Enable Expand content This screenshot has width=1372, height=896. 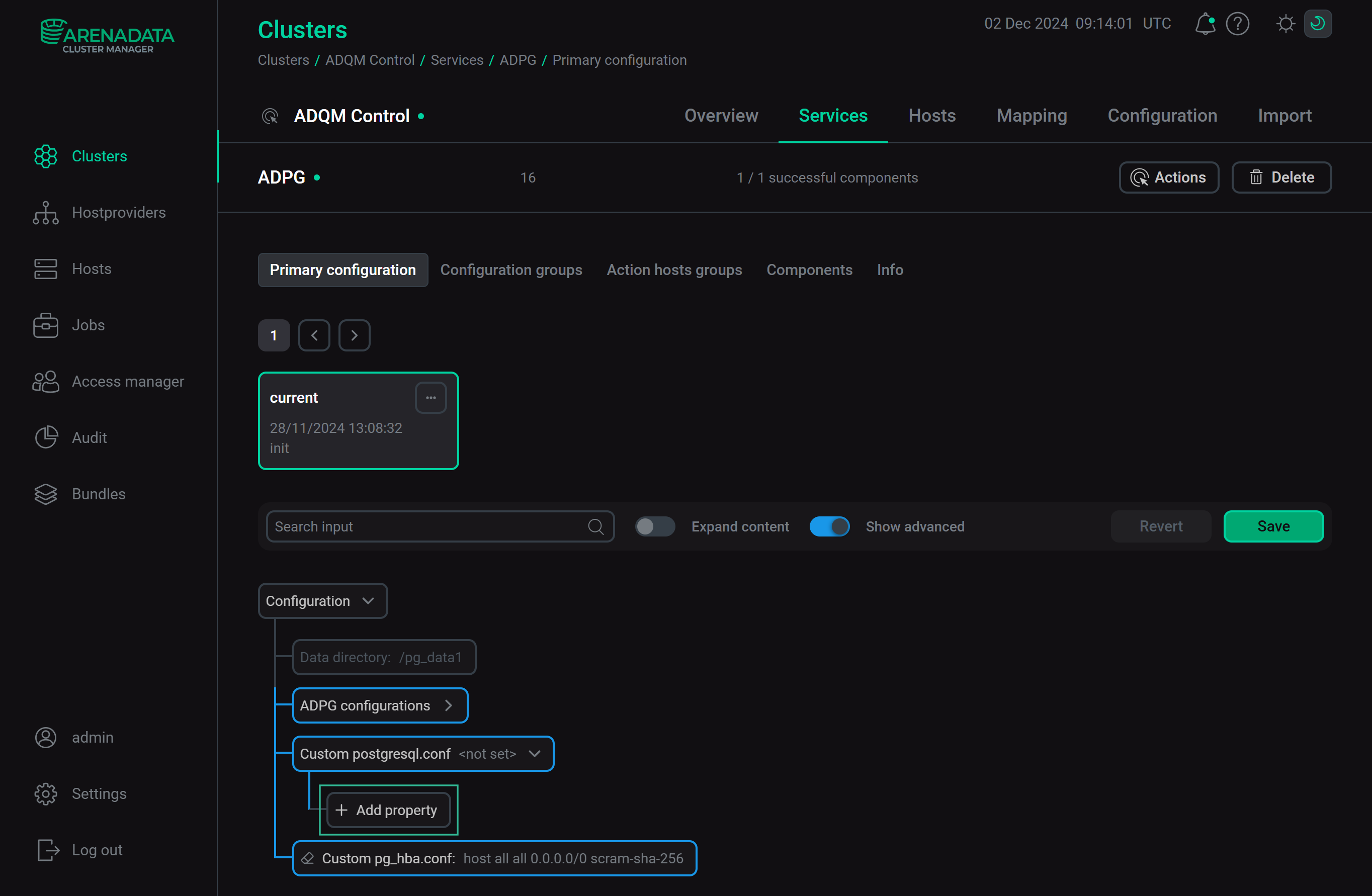point(655,526)
